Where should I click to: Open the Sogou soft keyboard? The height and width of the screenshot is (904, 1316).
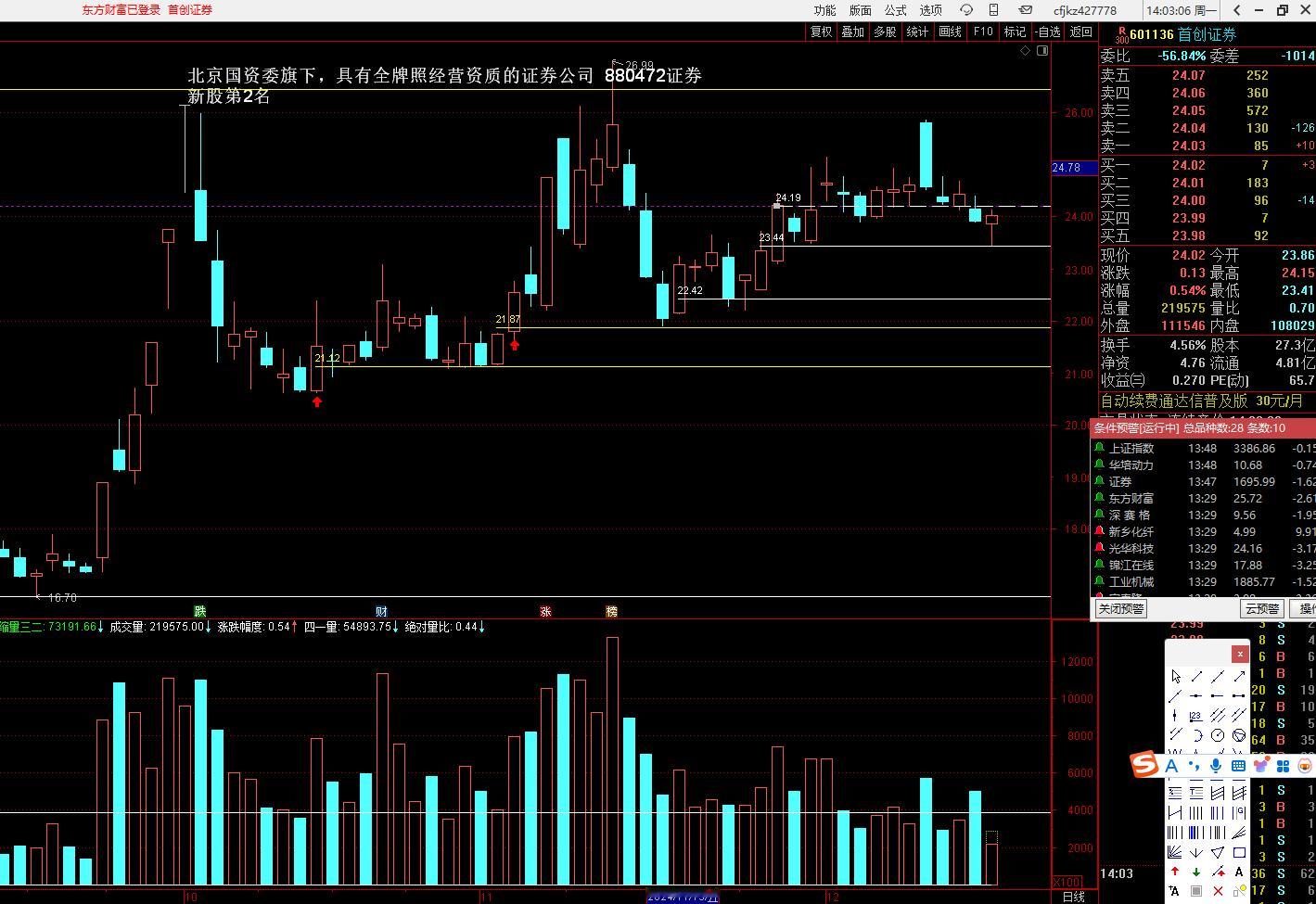[x=1238, y=766]
